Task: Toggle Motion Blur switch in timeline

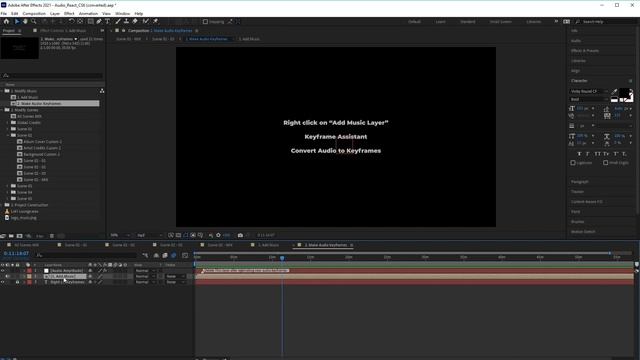Action: tap(174, 255)
